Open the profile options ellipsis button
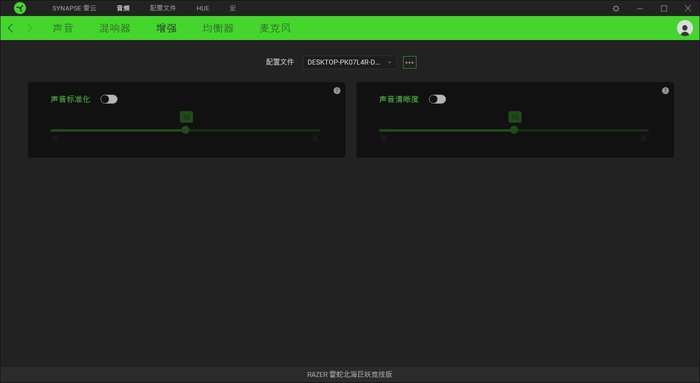This screenshot has height=383, width=700. point(409,62)
